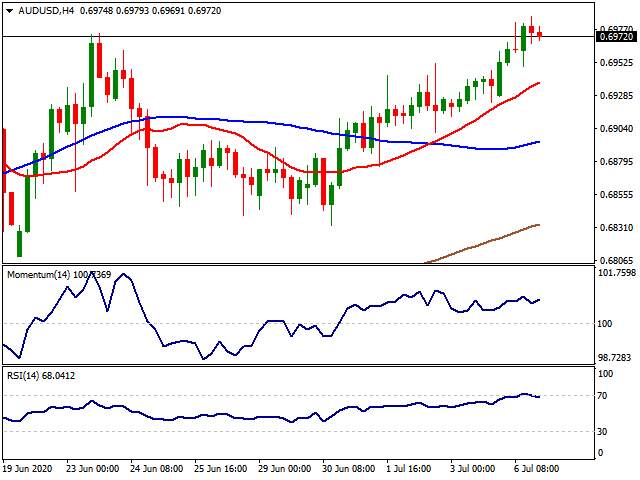Click Momentum scale value 98.7283
The image size is (640, 480).
(614, 358)
